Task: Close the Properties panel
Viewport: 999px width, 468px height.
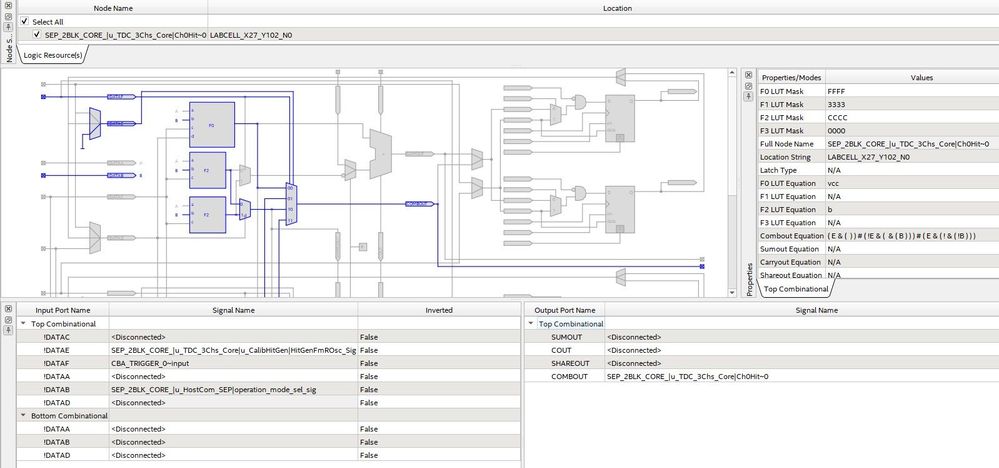Action: coord(750,75)
